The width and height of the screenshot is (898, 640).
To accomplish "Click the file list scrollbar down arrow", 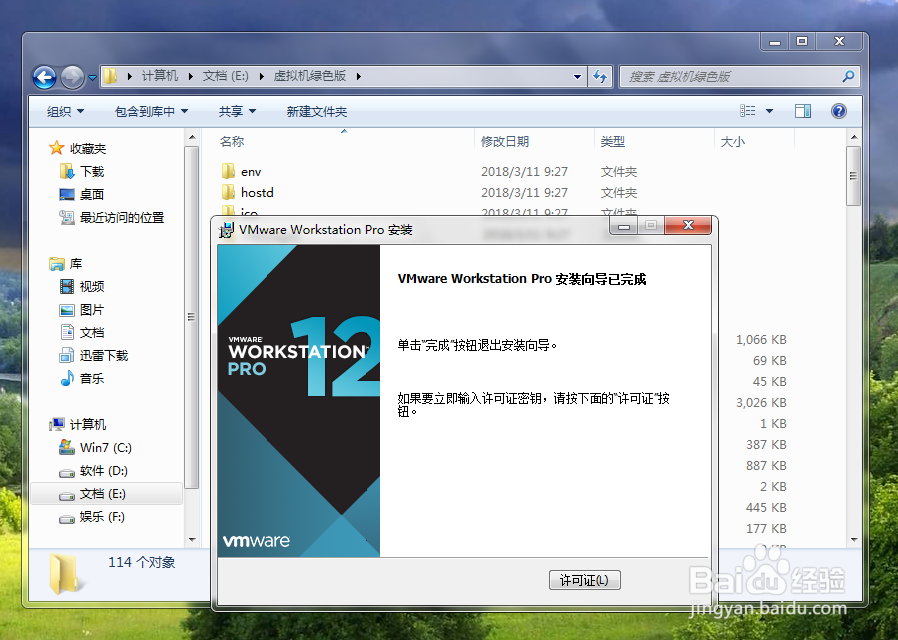I will tap(853, 539).
